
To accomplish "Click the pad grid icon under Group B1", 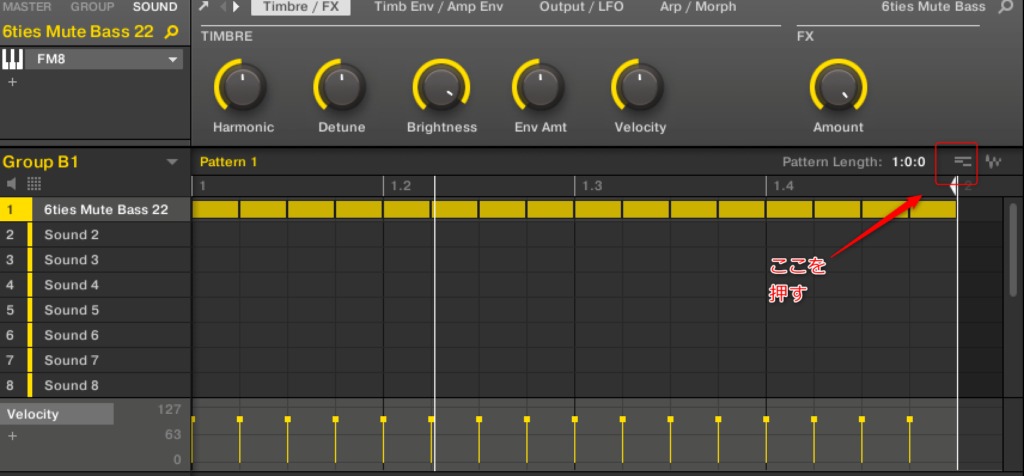I will (34, 184).
